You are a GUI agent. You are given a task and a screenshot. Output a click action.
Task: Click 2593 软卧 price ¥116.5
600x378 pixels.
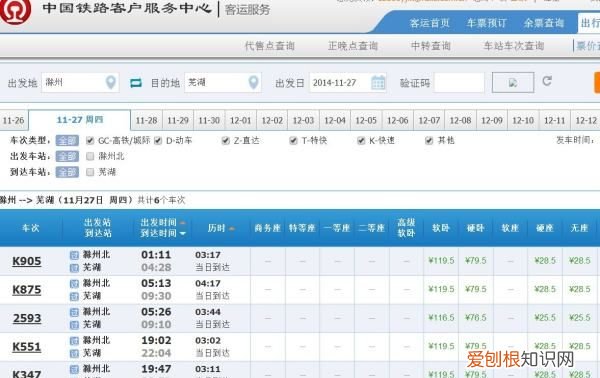pyautogui.click(x=441, y=318)
